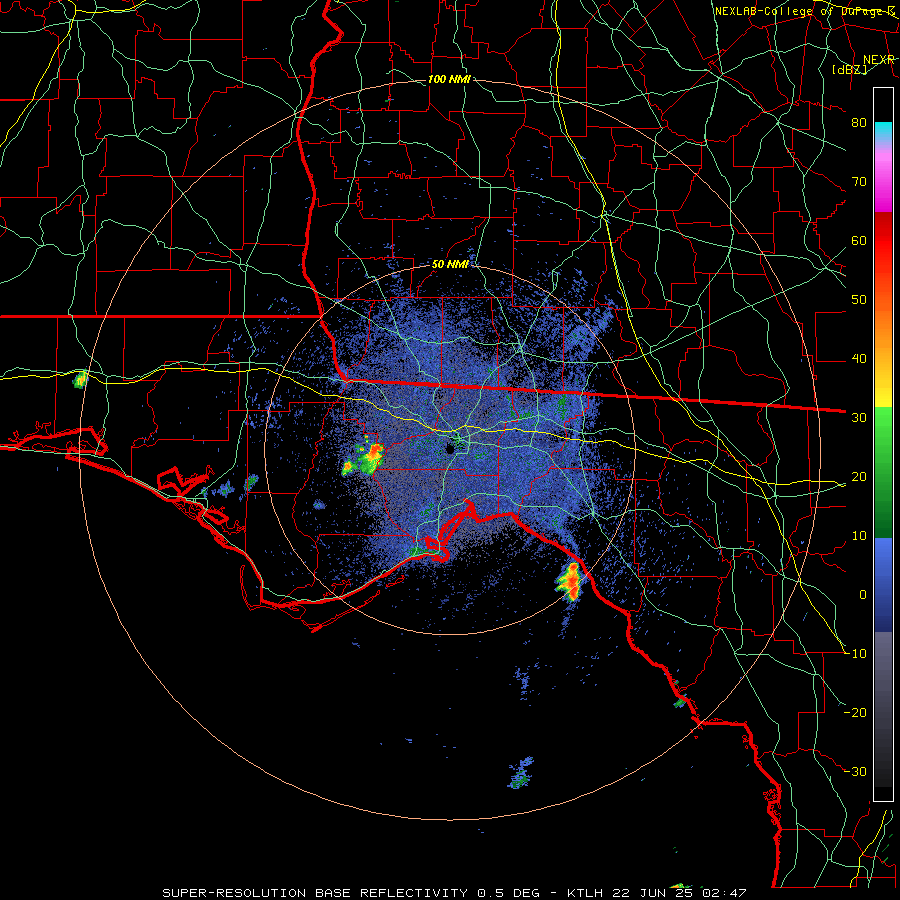The image size is (900, 900).
Task: Click the small storm cell at far west edge
Action: (x=80, y=379)
